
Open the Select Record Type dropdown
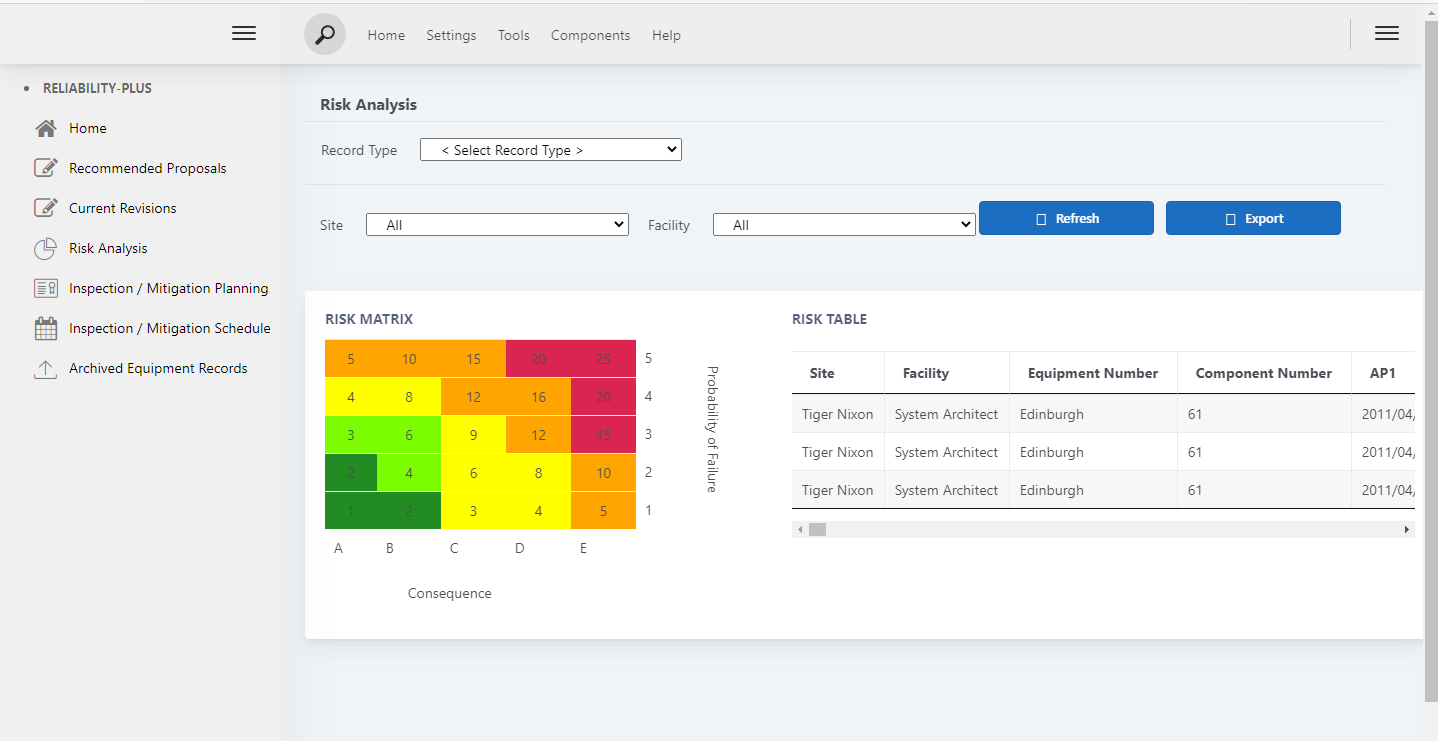point(550,150)
